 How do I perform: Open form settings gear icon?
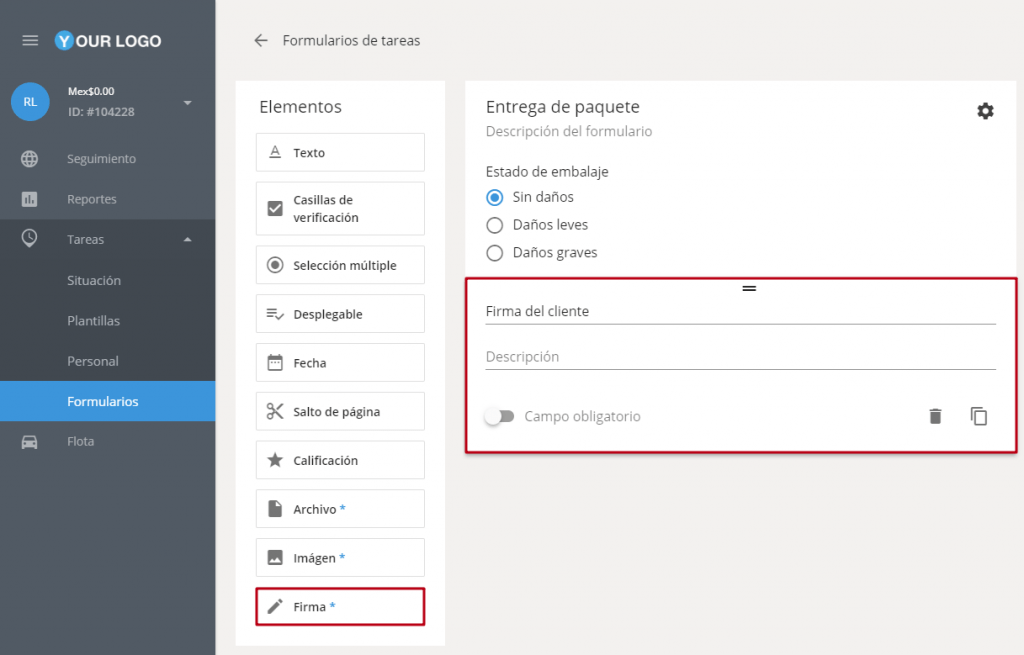985,111
